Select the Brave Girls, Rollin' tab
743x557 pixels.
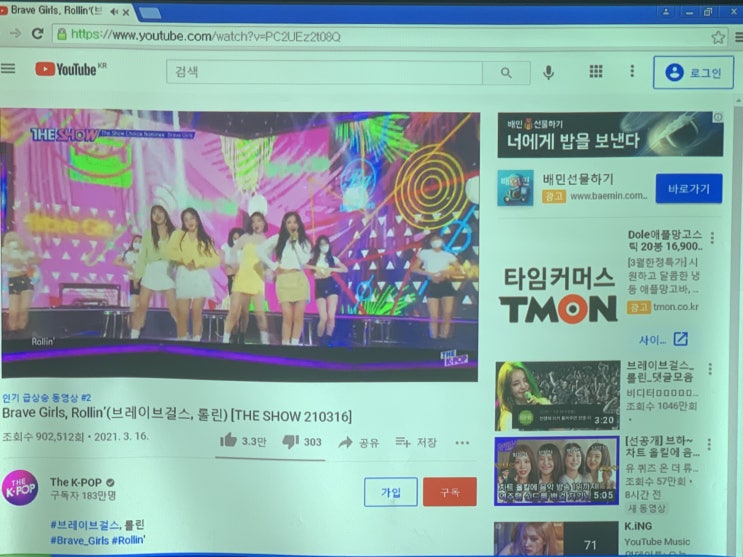[x=56, y=10]
